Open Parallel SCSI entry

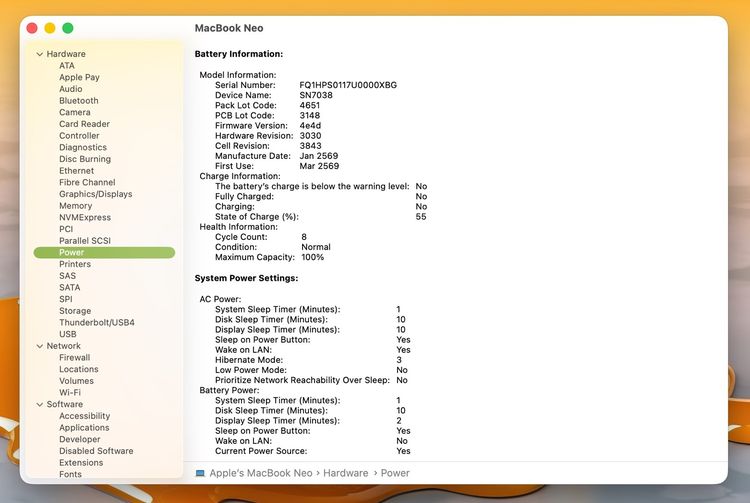85,241
